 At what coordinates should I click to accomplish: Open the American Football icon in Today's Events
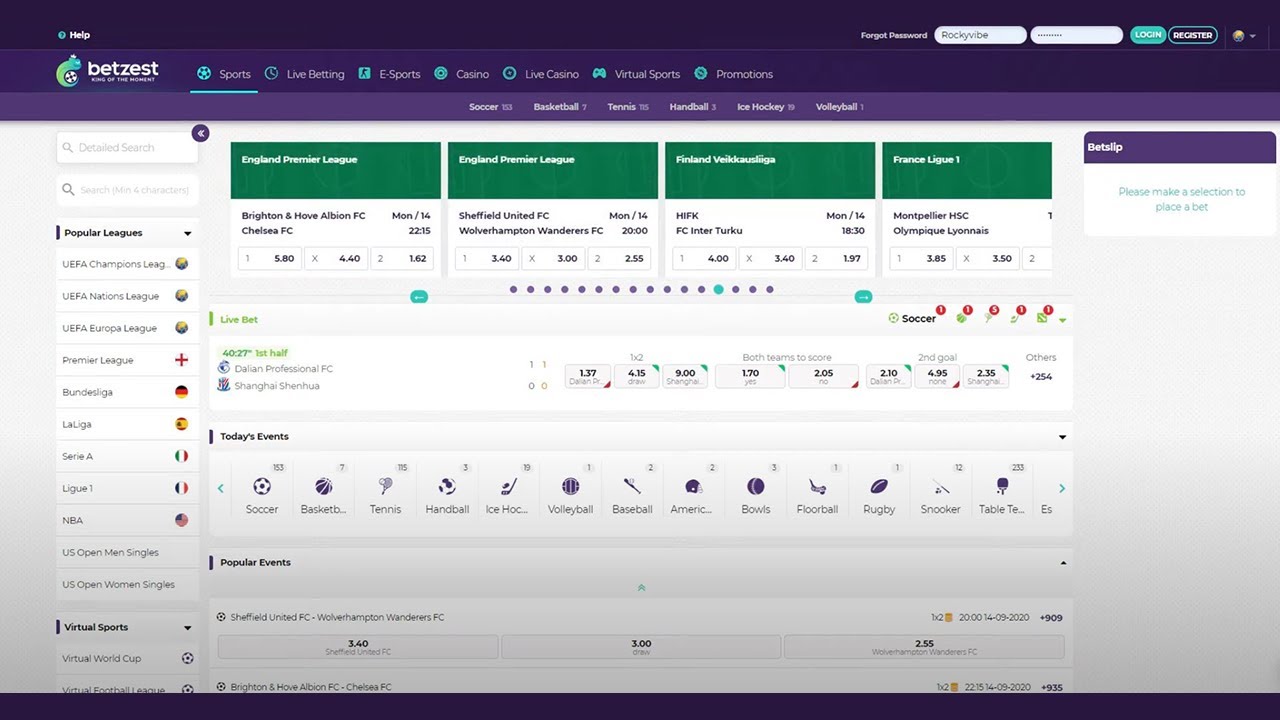[693, 487]
